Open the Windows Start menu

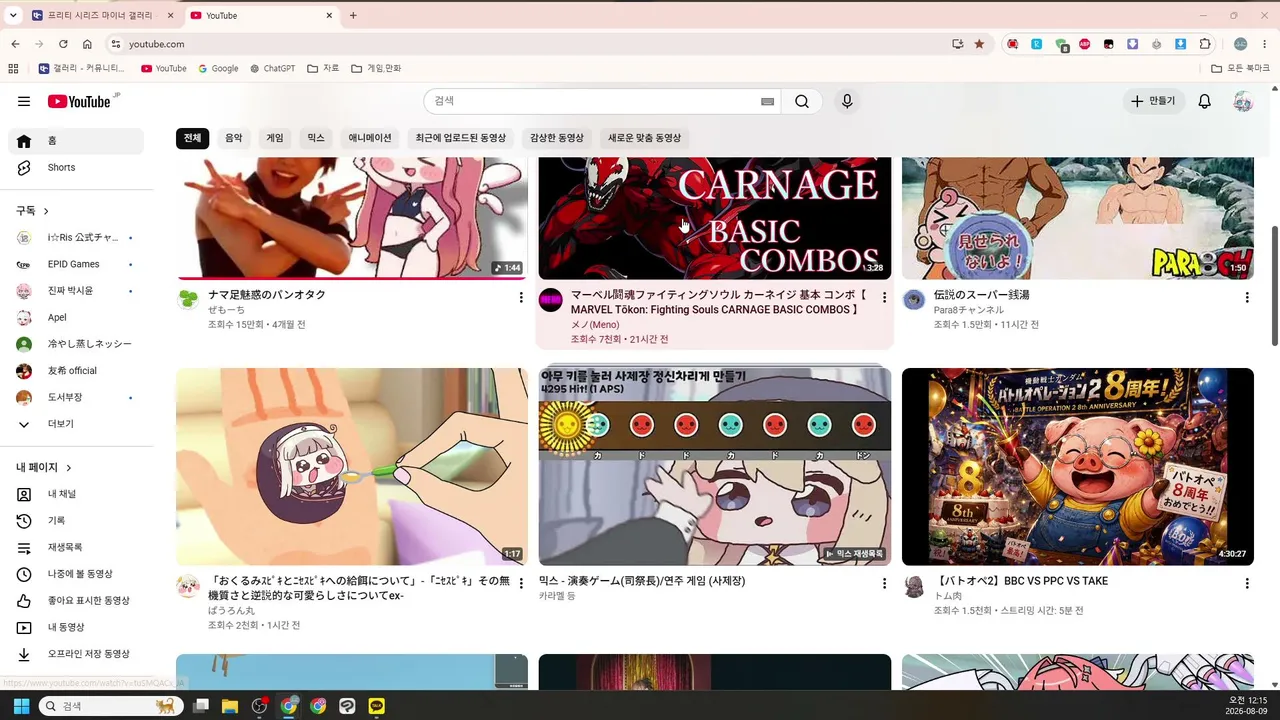pyautogui.click(x=21, y=706)
